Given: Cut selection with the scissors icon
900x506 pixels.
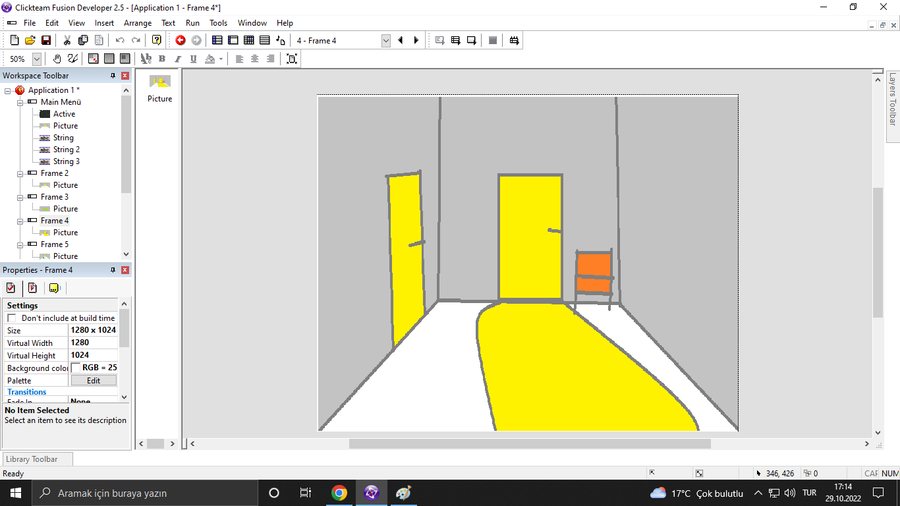Looking at the screenshot, I should (x=67, y=40).
